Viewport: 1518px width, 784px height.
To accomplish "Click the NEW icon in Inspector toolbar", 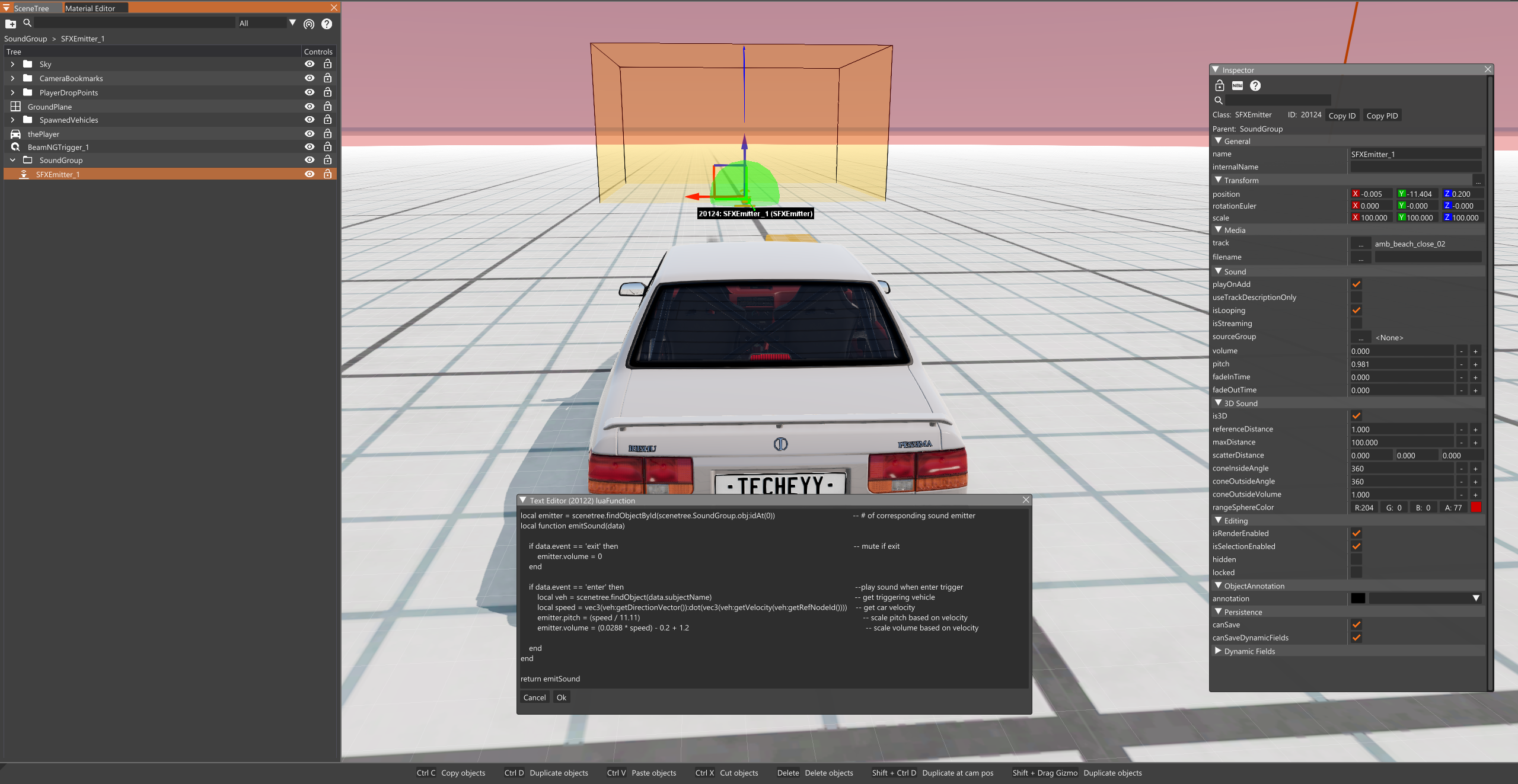I will pyautogui.click(x=1238, y=85).
